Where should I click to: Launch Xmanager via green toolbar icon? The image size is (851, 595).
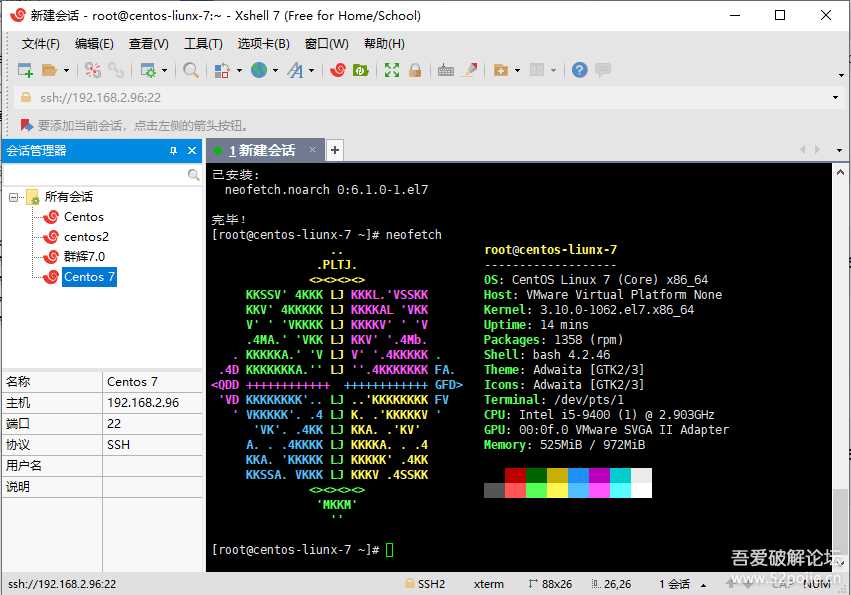[x=360, y=70]
